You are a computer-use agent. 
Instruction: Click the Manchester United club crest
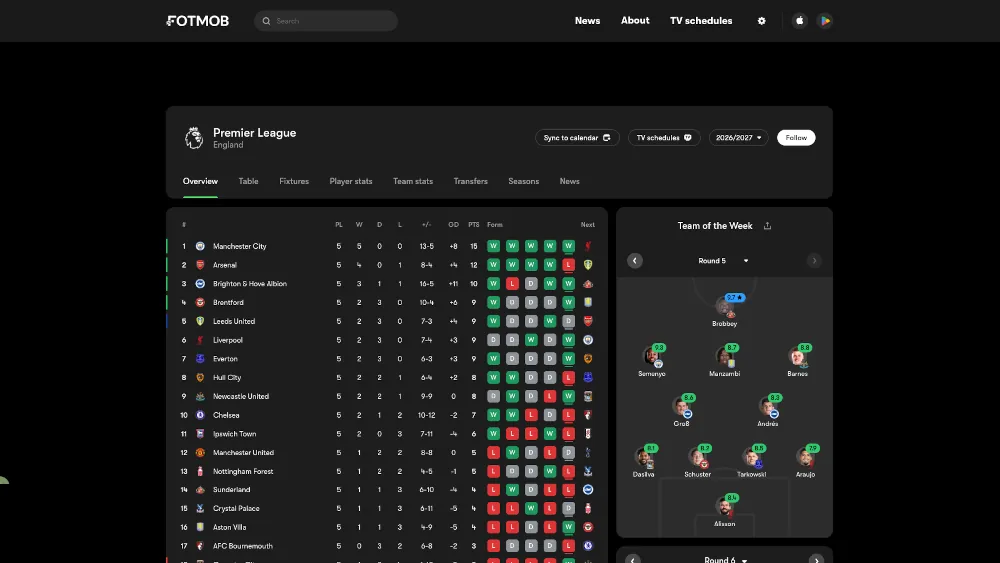pos(200,453)
